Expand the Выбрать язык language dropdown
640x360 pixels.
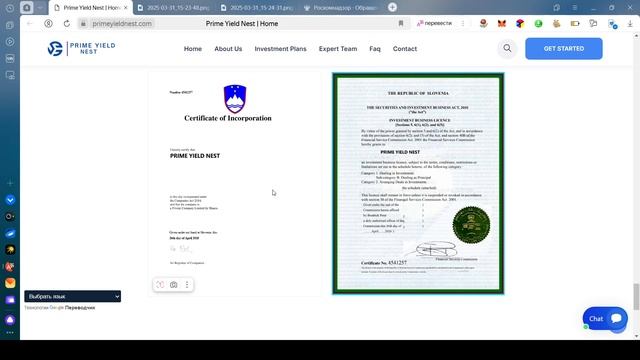point(73,296)
